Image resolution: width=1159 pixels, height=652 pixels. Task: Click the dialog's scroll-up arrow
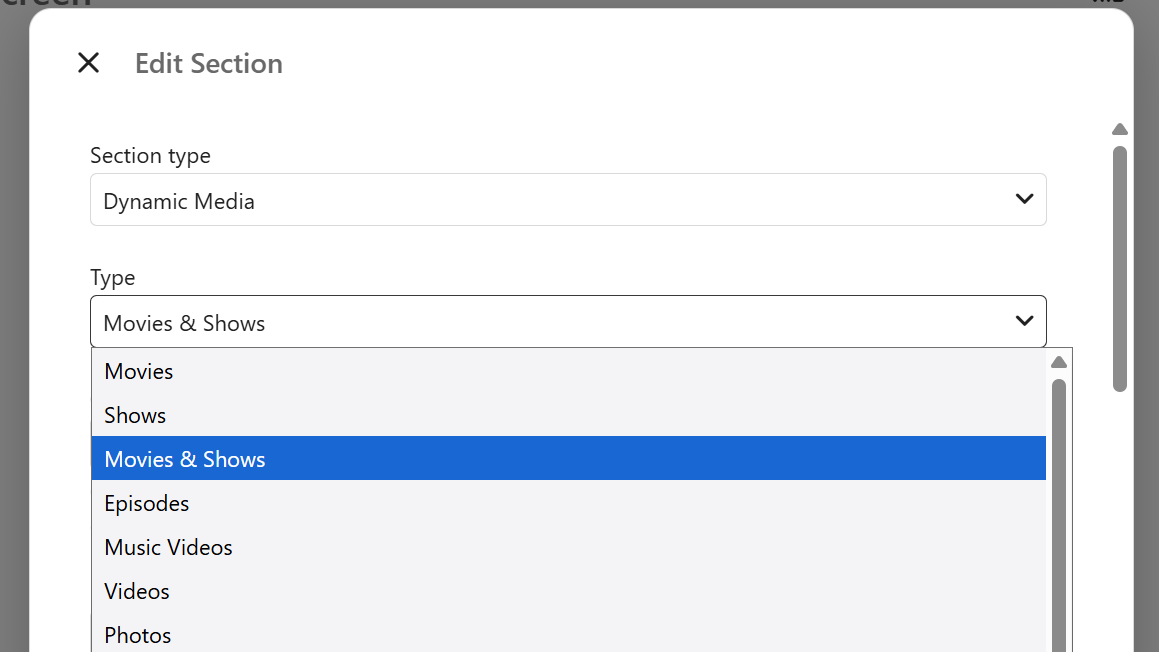[x=1120, y=129]
